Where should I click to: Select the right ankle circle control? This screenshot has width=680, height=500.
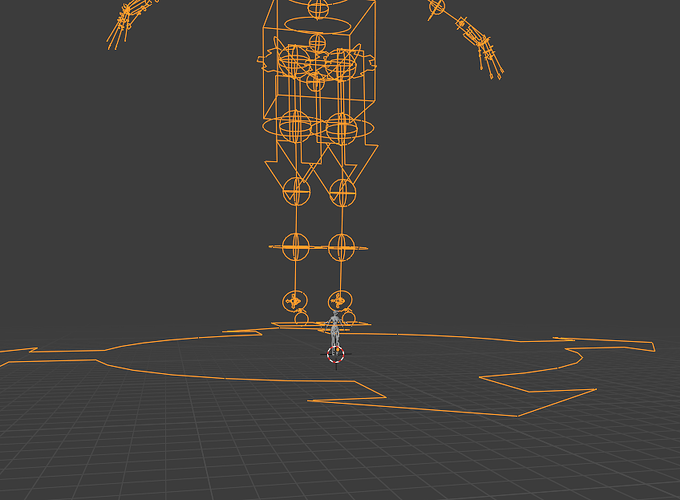tap(340, 300)
